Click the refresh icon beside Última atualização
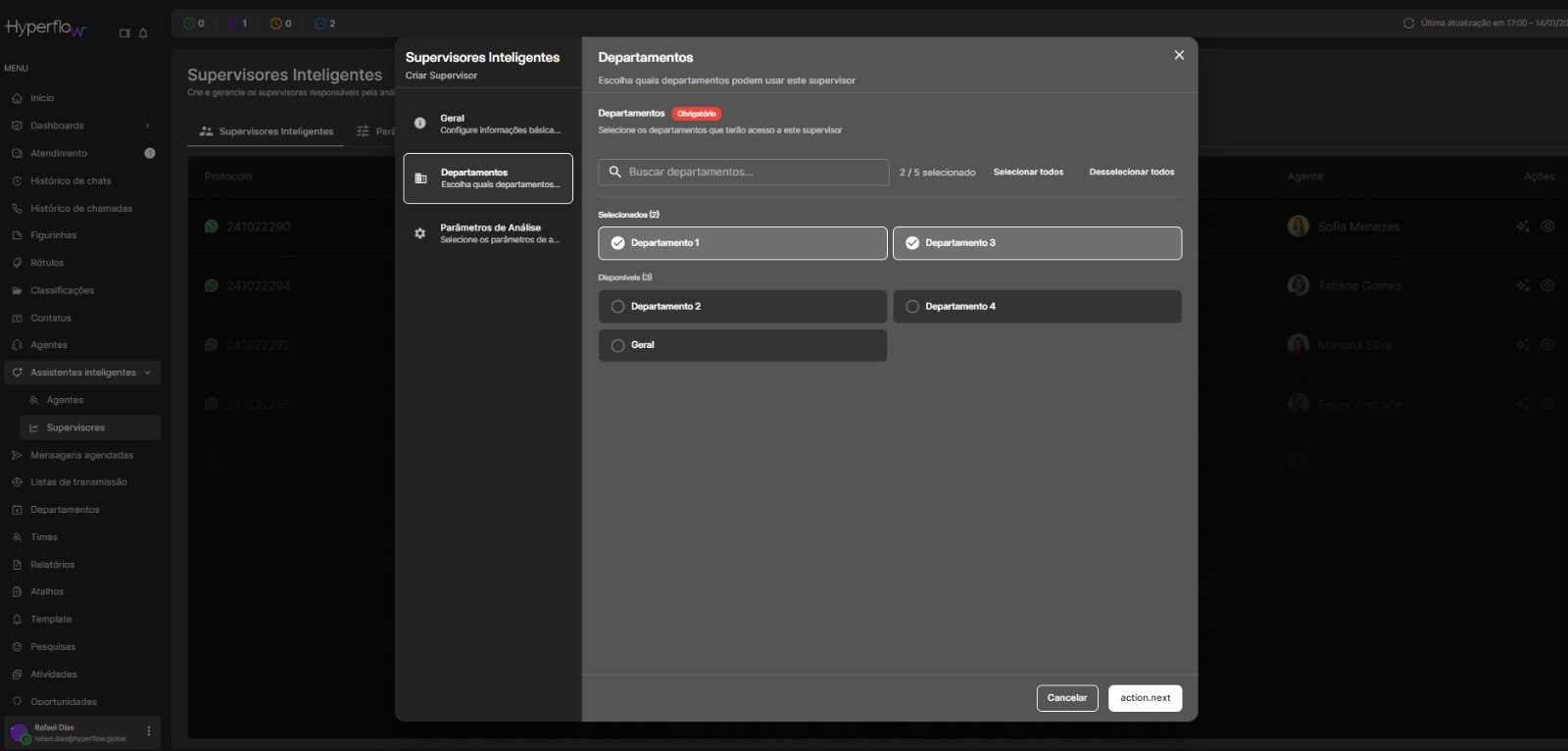1568x751 pixels. (x=1408, y=24)
